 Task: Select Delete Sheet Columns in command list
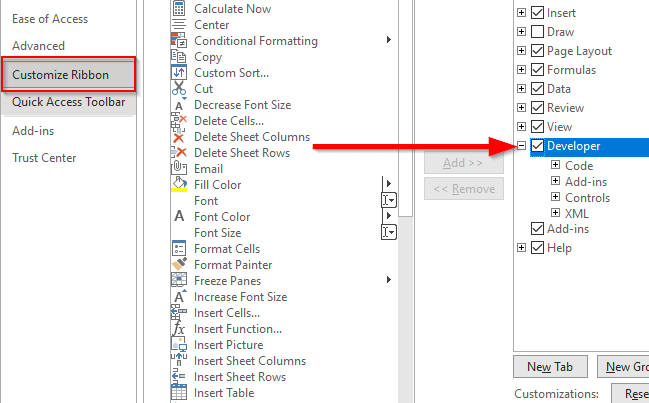[x=252, y=137]
